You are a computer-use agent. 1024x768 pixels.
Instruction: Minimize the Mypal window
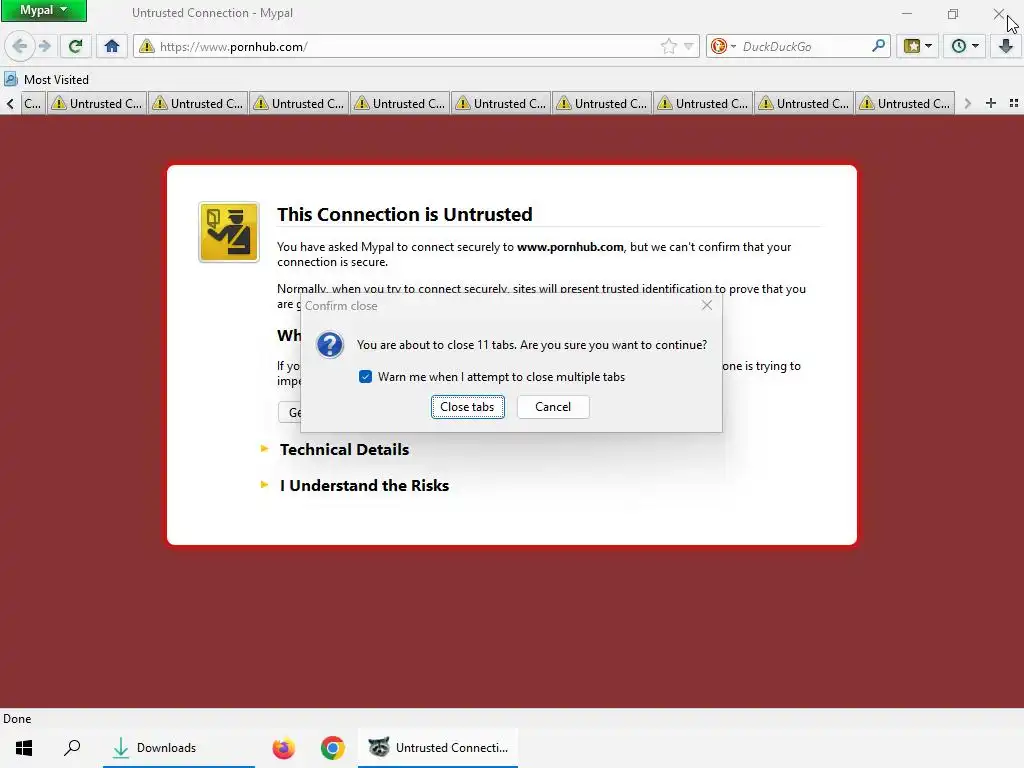coord(906,13)
